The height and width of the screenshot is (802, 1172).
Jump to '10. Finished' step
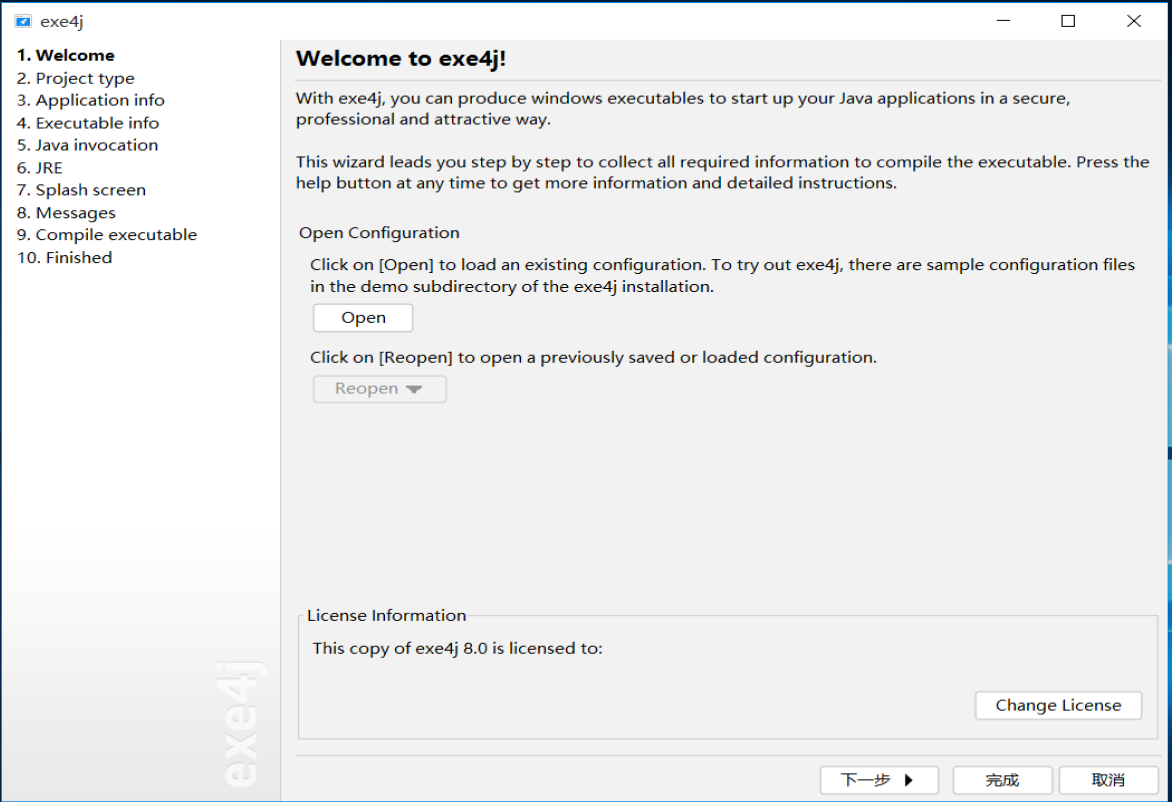point(64,257)
